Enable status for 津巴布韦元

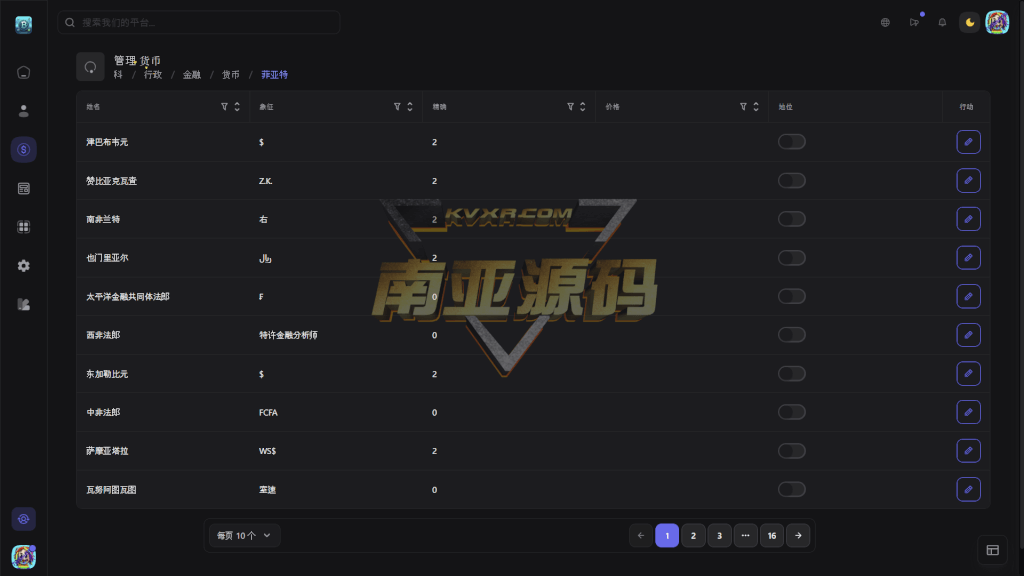(x=792, y=142)
